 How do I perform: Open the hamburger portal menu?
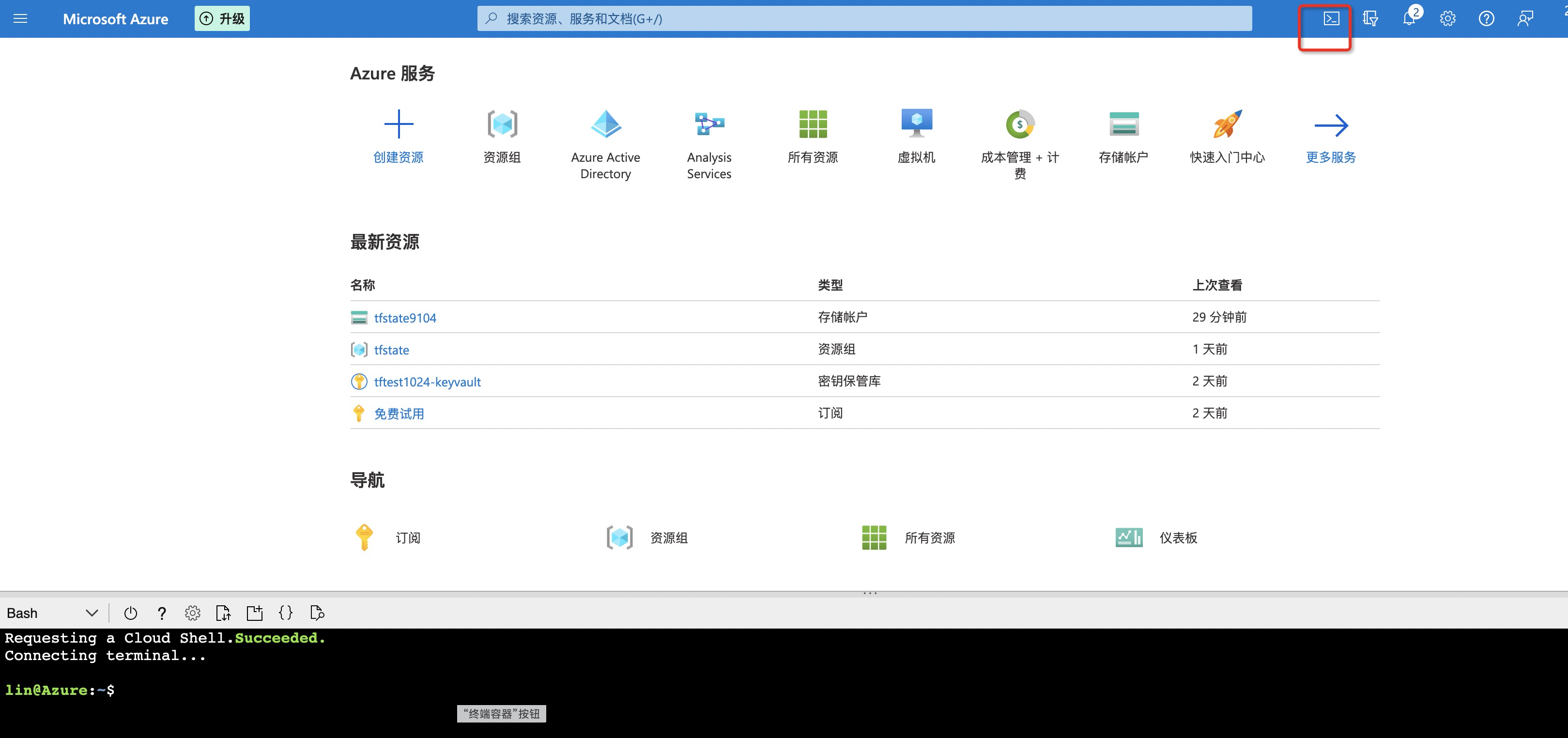[20, 19]
